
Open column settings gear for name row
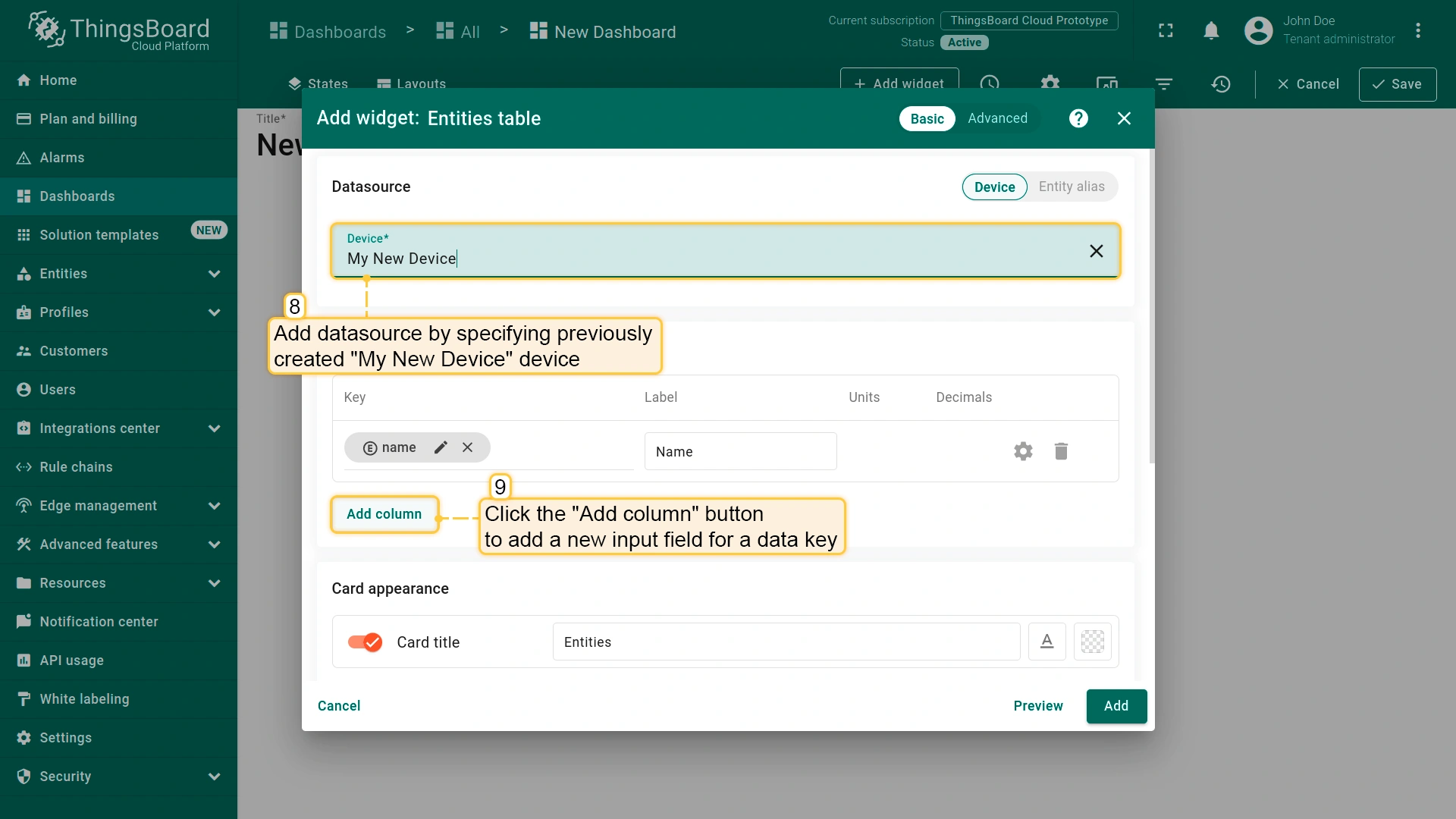(1023, 451)
